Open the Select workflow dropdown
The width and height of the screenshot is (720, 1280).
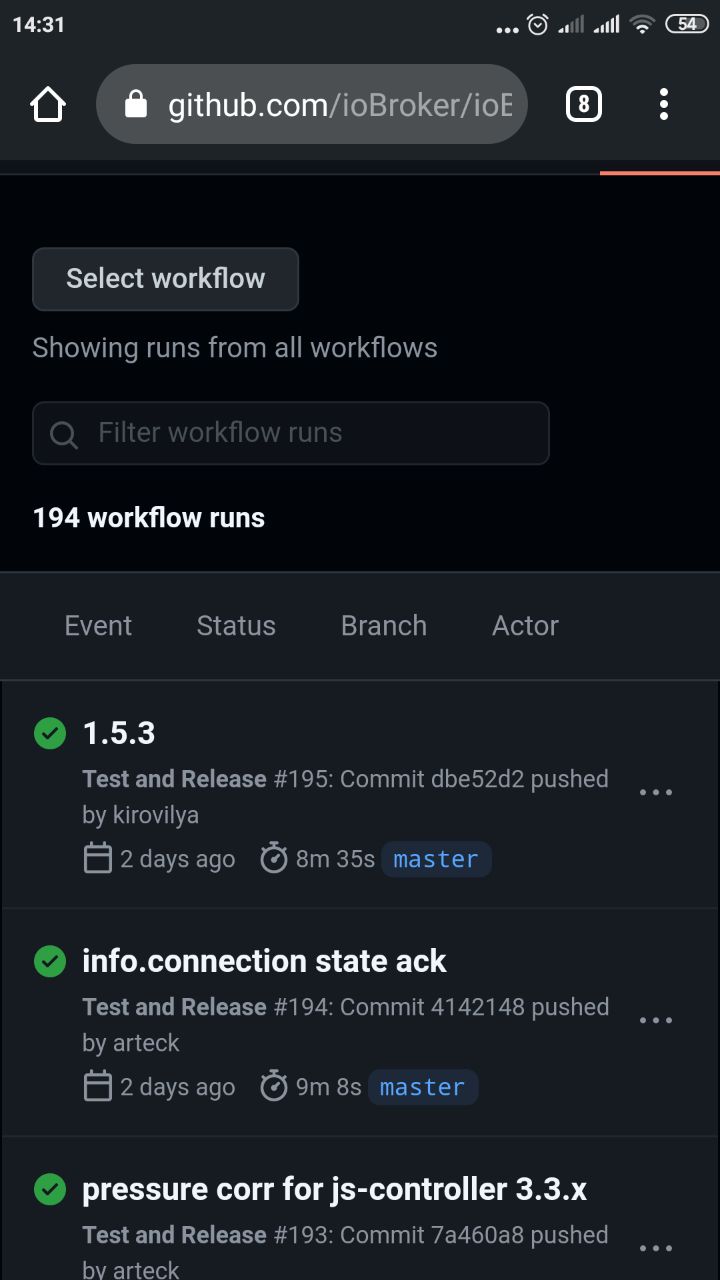(166, 279)
